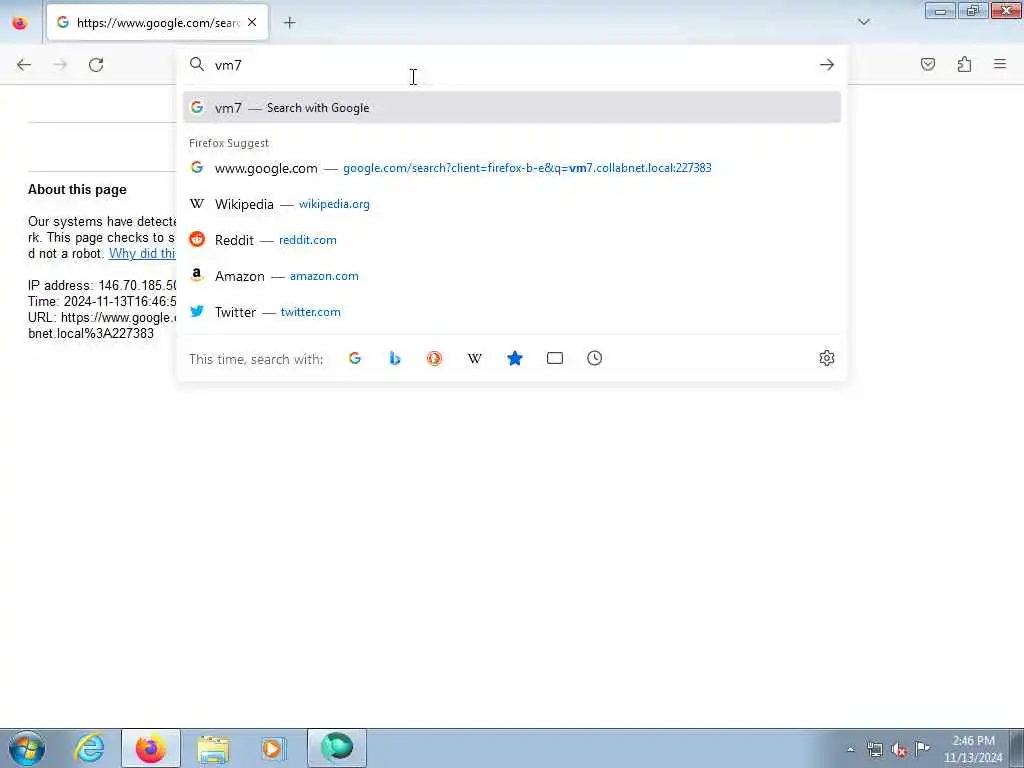Search history with the clock icon

pyautogui.click(x=594, y=358)
